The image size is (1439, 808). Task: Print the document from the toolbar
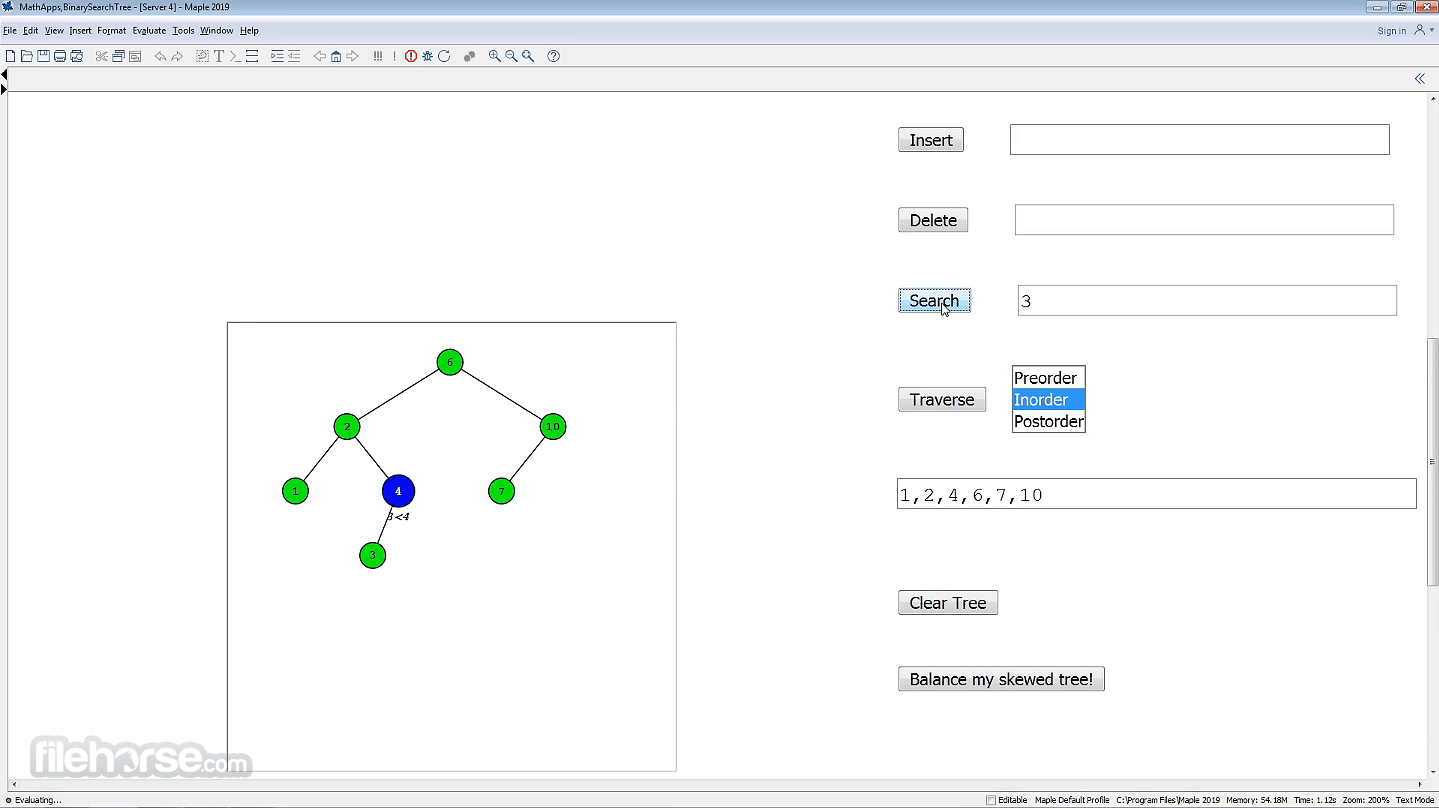pos(60,56)
